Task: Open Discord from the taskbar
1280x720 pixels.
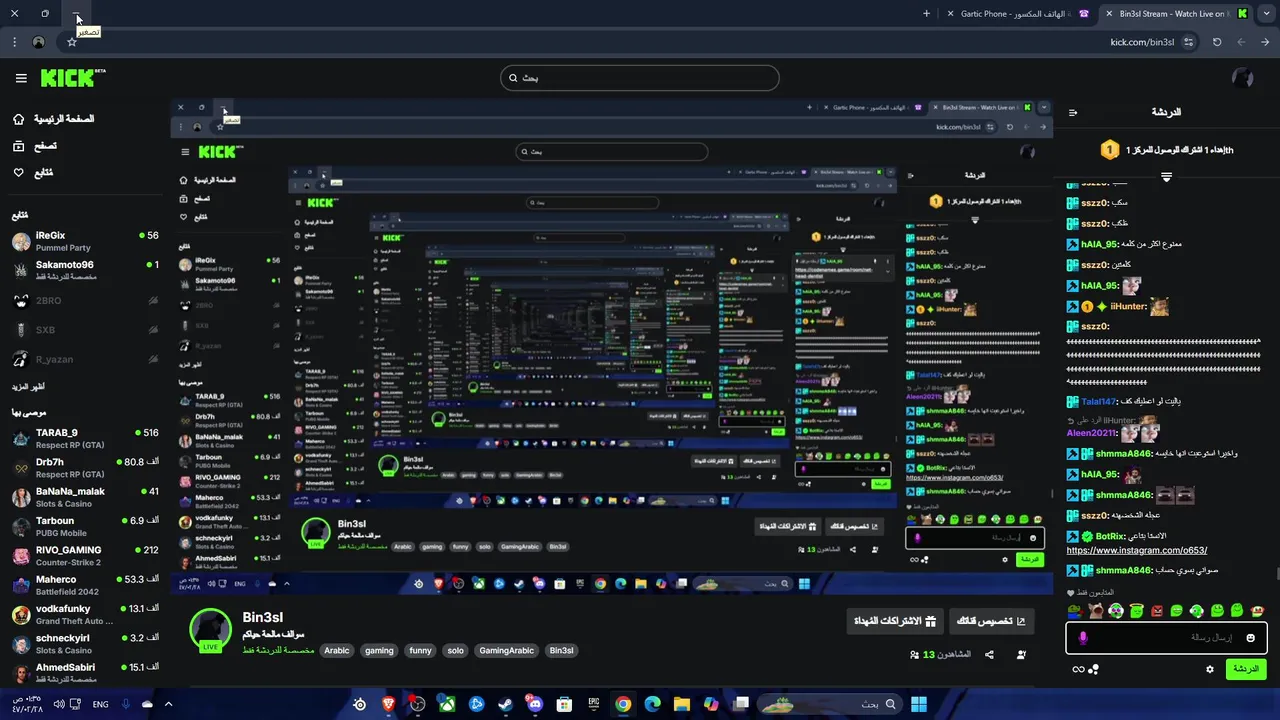Action: pyautogui.click(x=535, y=704)
